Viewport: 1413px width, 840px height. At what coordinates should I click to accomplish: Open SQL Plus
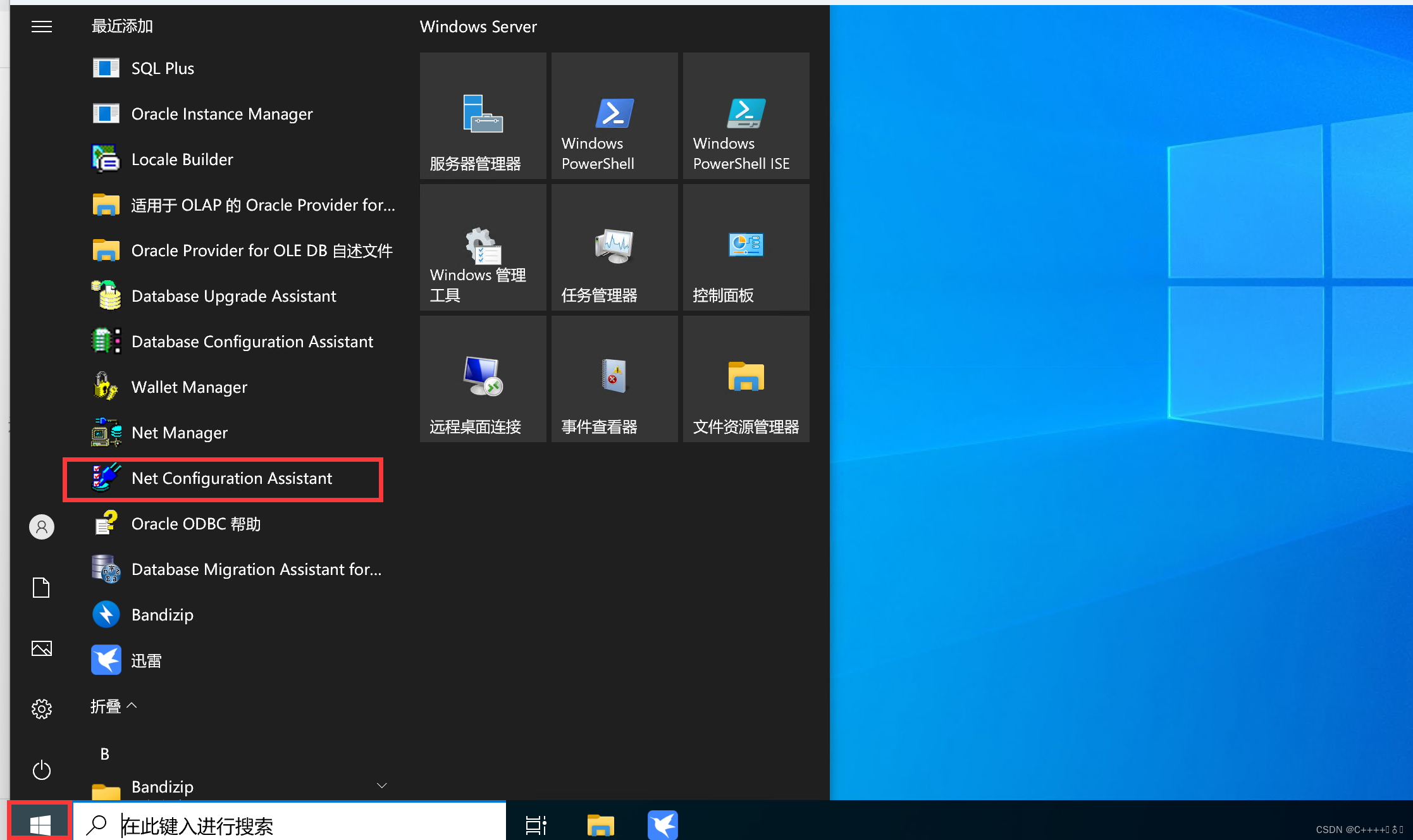(x=162, y=69)
